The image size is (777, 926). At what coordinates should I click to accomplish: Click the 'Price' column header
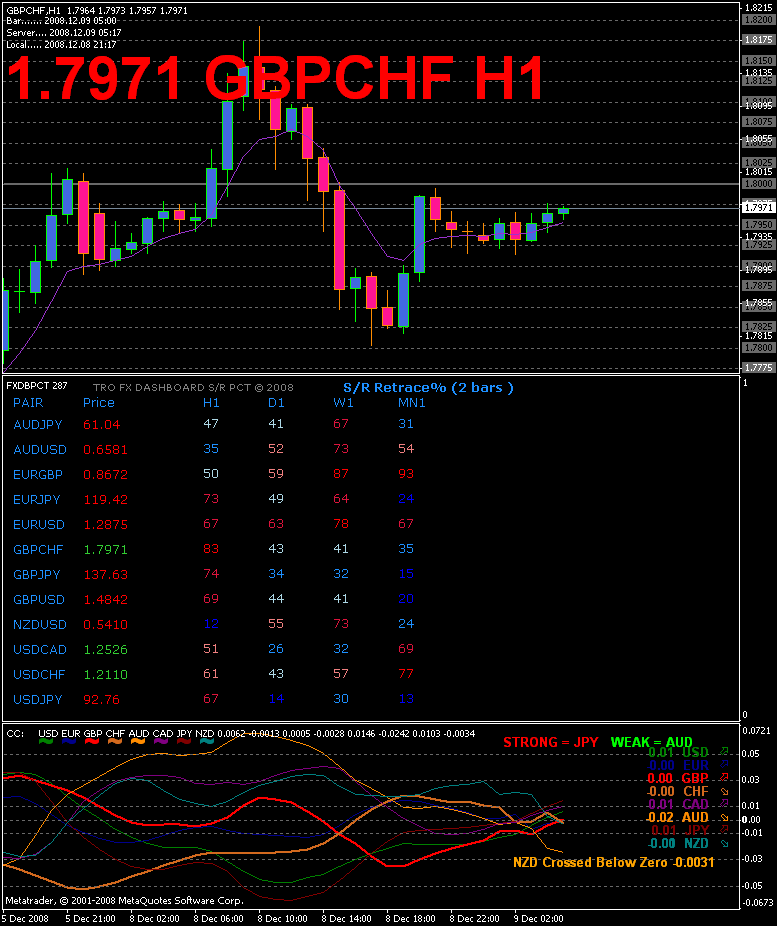pos(99,403)
